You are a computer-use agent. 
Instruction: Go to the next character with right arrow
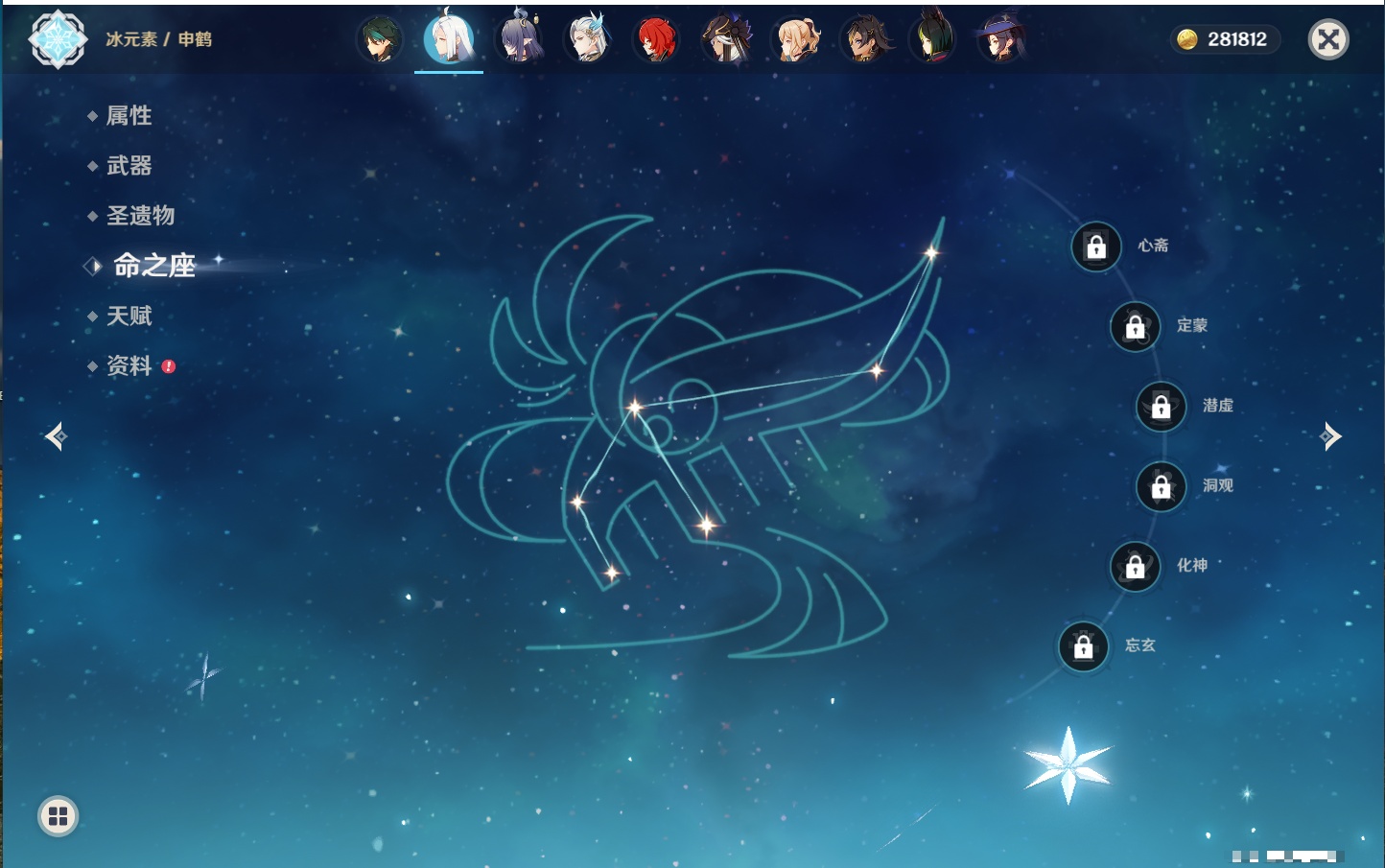click(x=1329, y=436)
